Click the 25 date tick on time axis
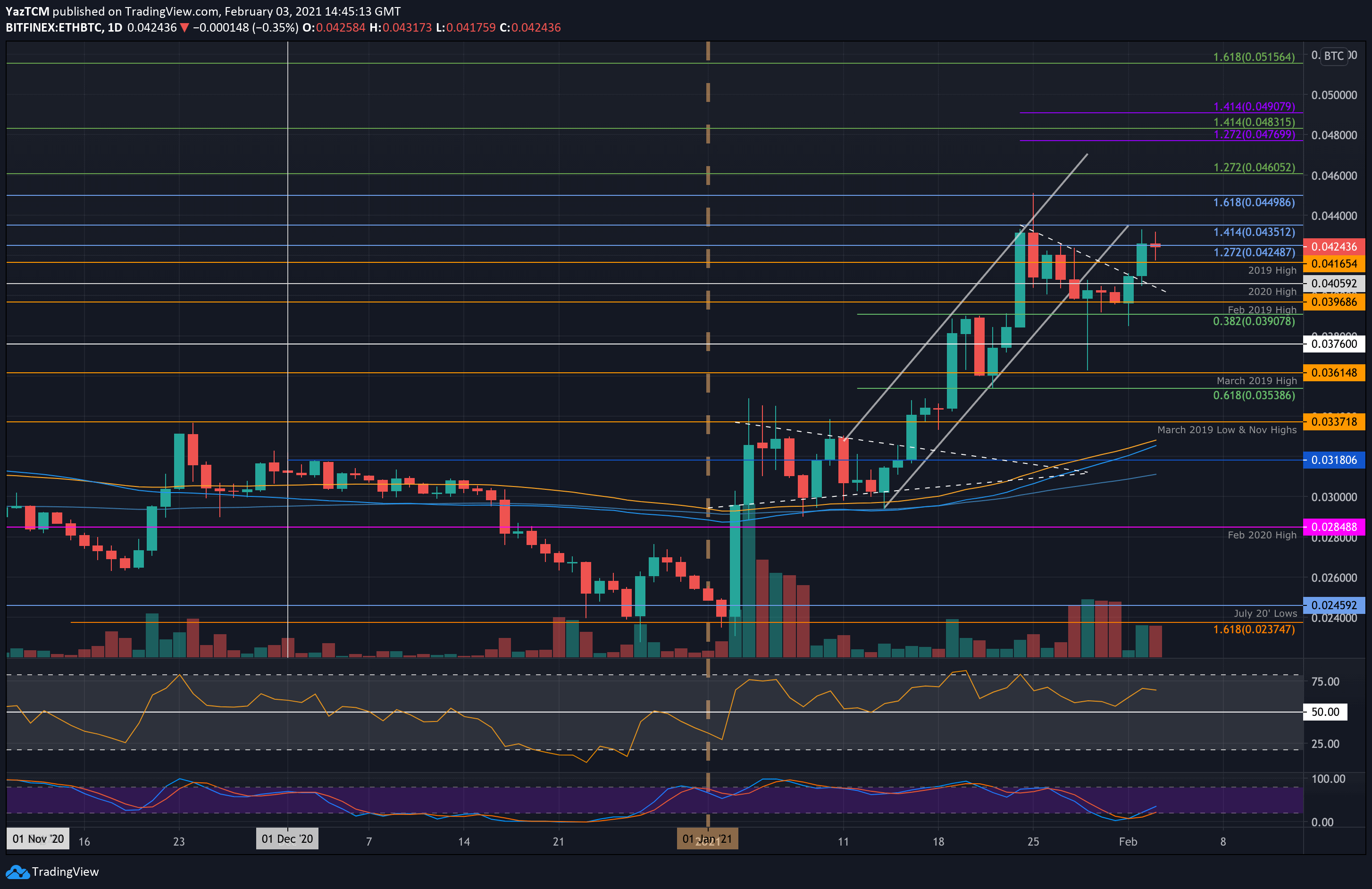The image size is (1372, 889). (x=1033, y=842)
